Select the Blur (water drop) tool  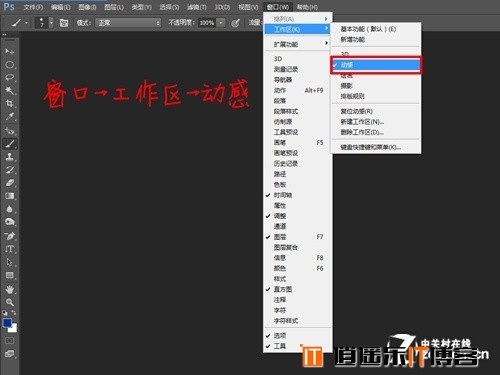pos(10,209)
